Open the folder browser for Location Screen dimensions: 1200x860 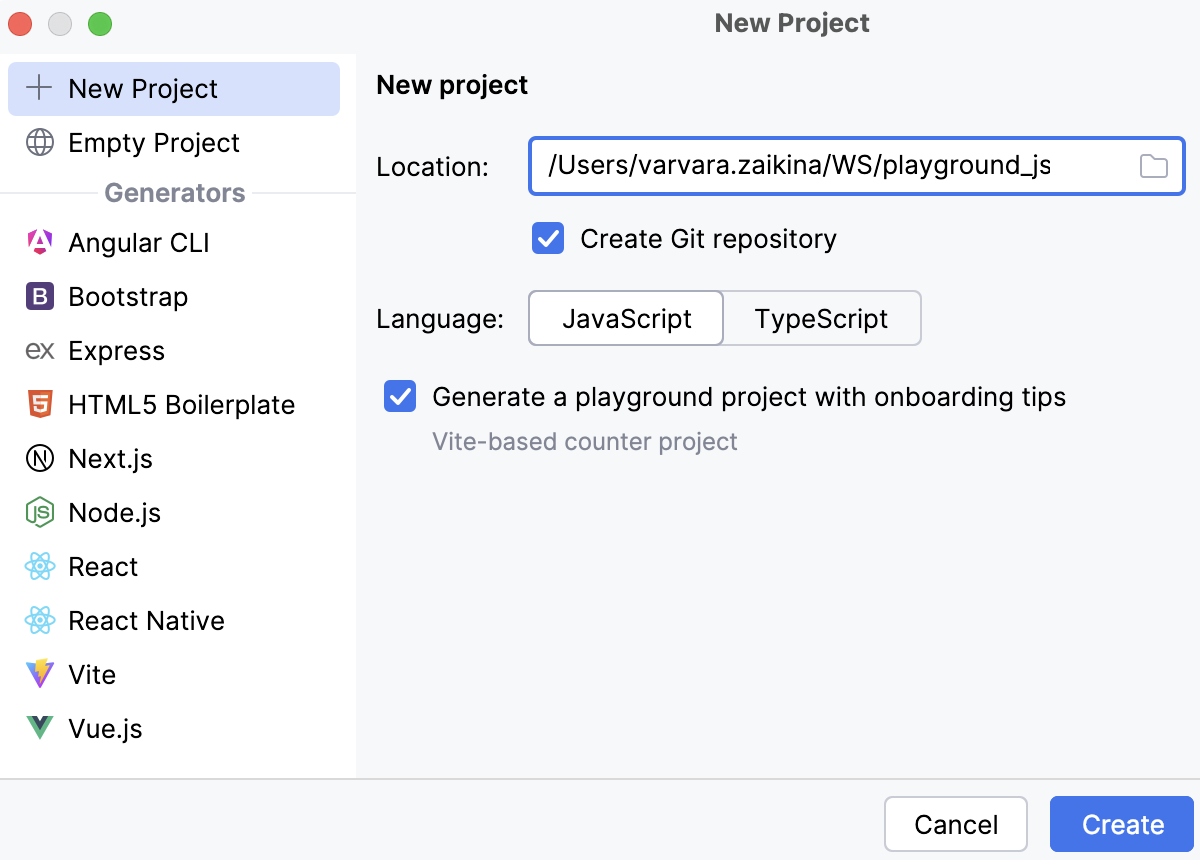pos(1153,166)
